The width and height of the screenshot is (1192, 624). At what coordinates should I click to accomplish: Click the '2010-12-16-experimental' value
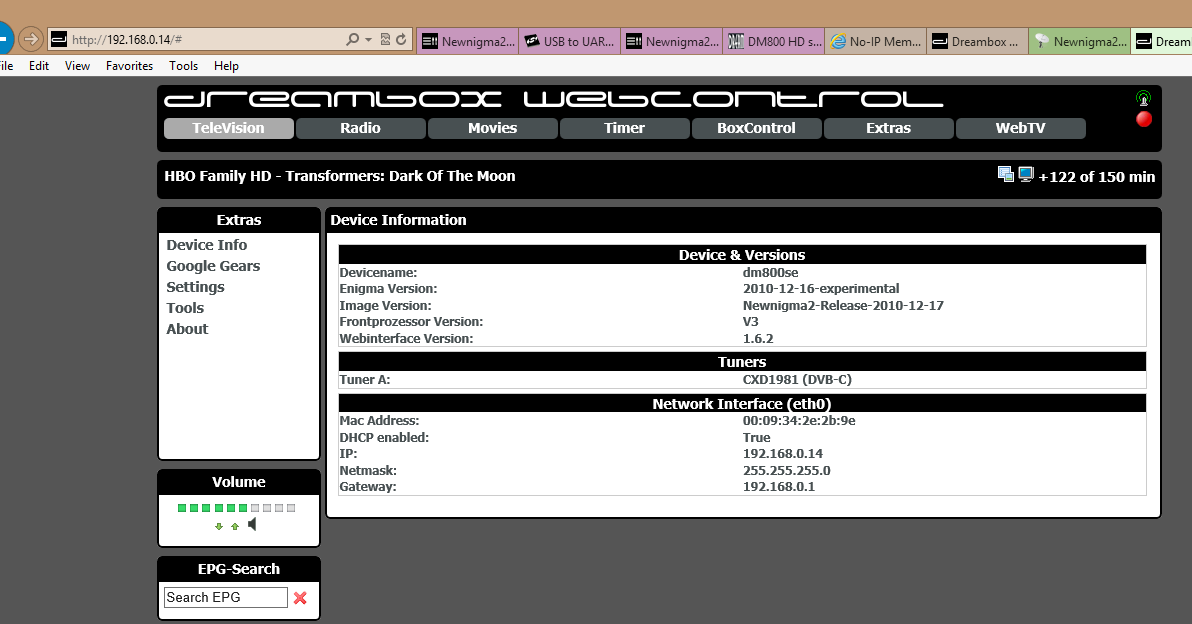click(821, 289)
